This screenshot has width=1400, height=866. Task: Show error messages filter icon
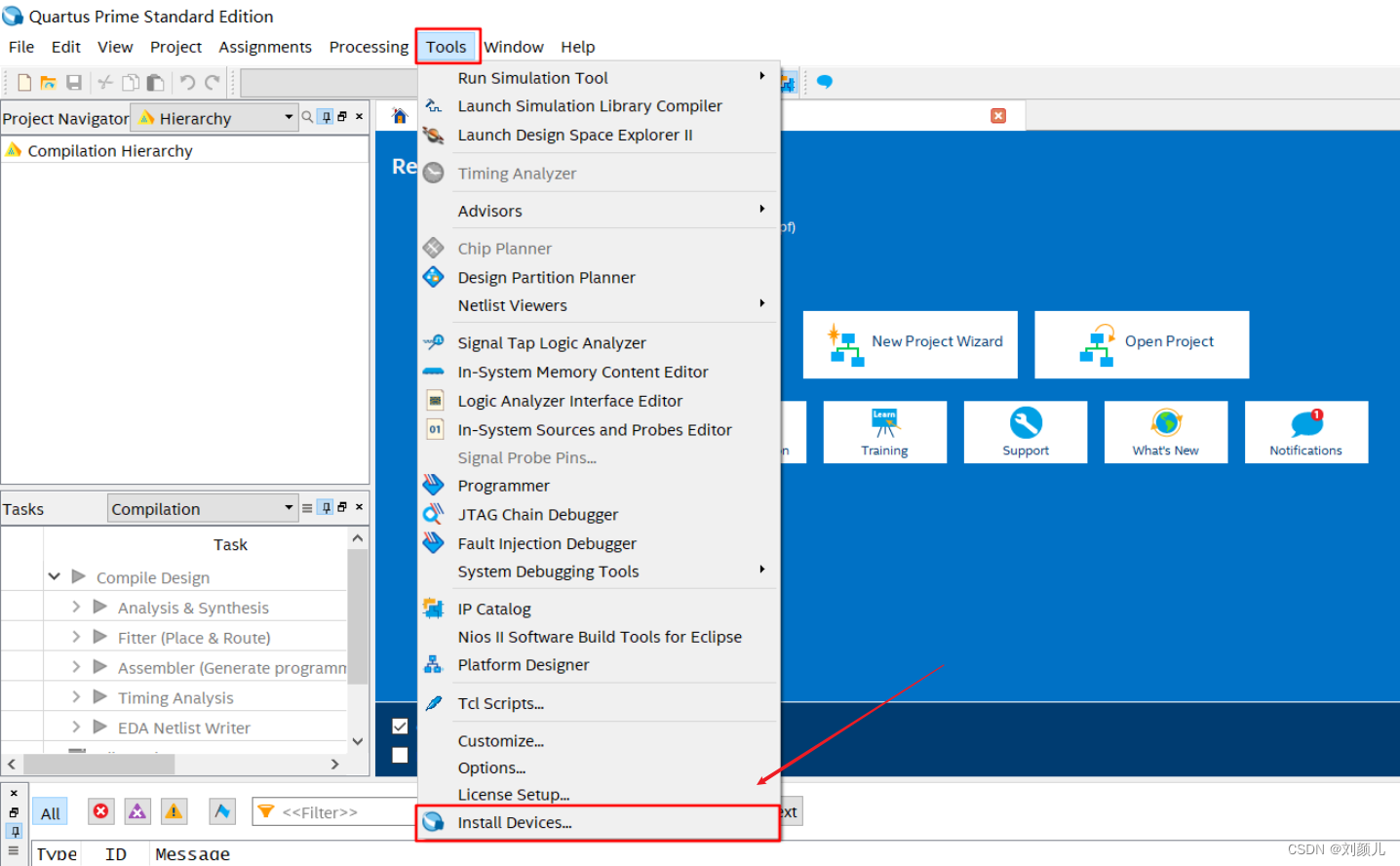click(x=101, y=811)
